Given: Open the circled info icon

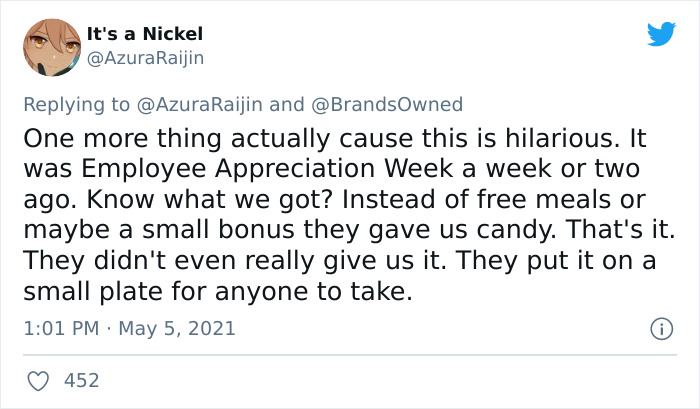Looking at the screenshot, I should coord(662,329).
